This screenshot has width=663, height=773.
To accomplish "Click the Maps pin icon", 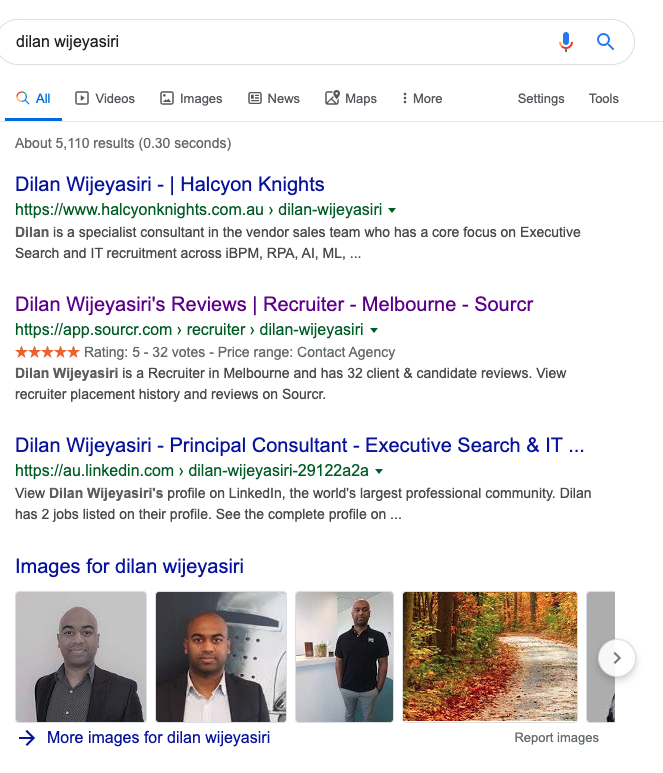I will pyautogui.click(x=332, y=98).
